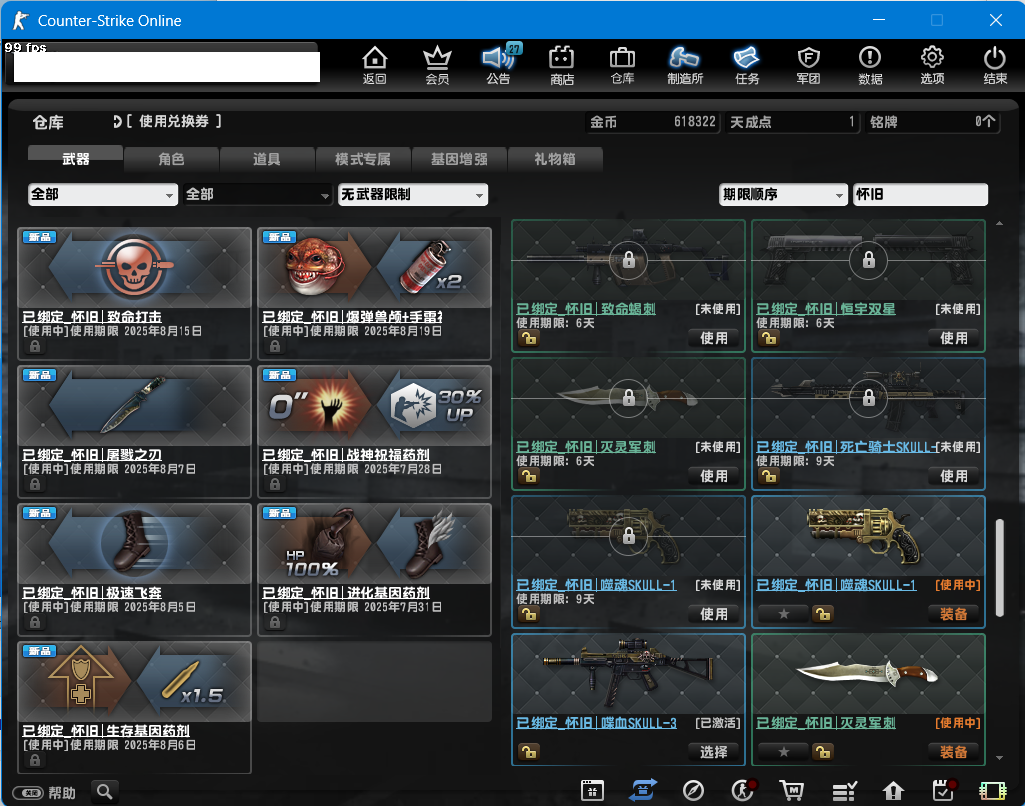Click the checklist icon in bottom bar
Image resolution: width=1025 pixels, height=806 pixels.
(x=844, y=790)
